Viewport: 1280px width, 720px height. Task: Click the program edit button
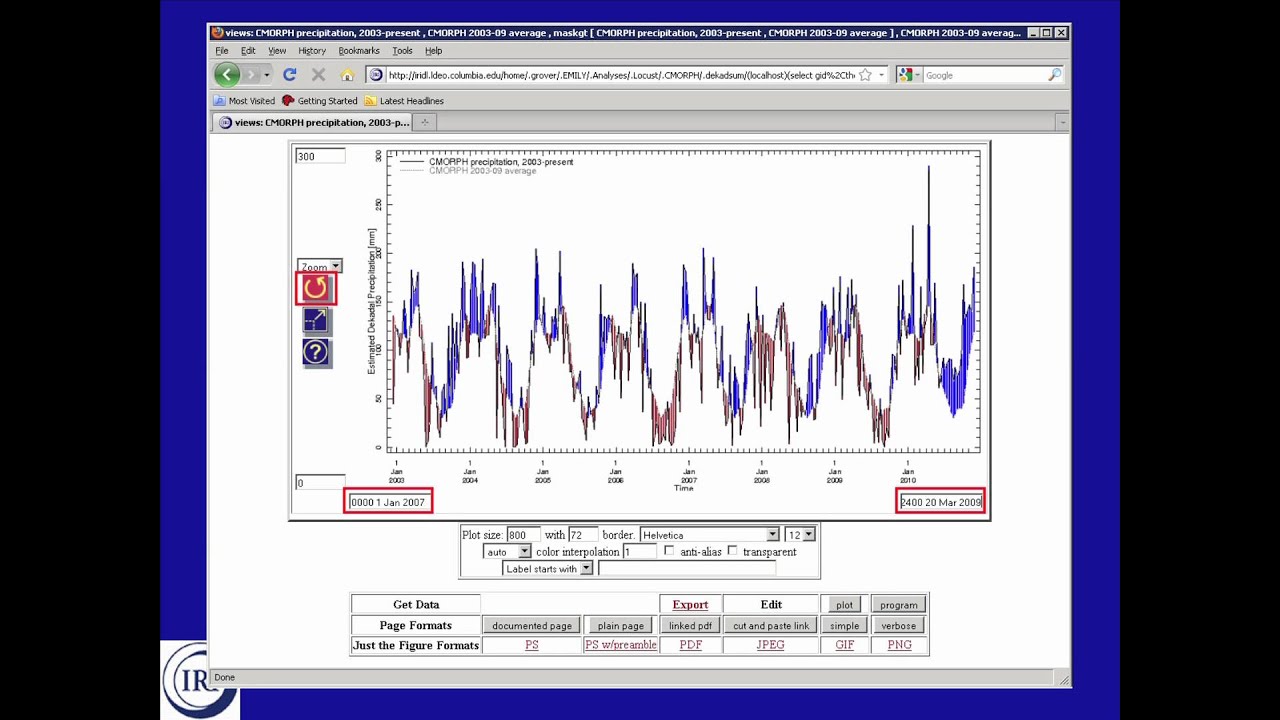coord(899,605)
